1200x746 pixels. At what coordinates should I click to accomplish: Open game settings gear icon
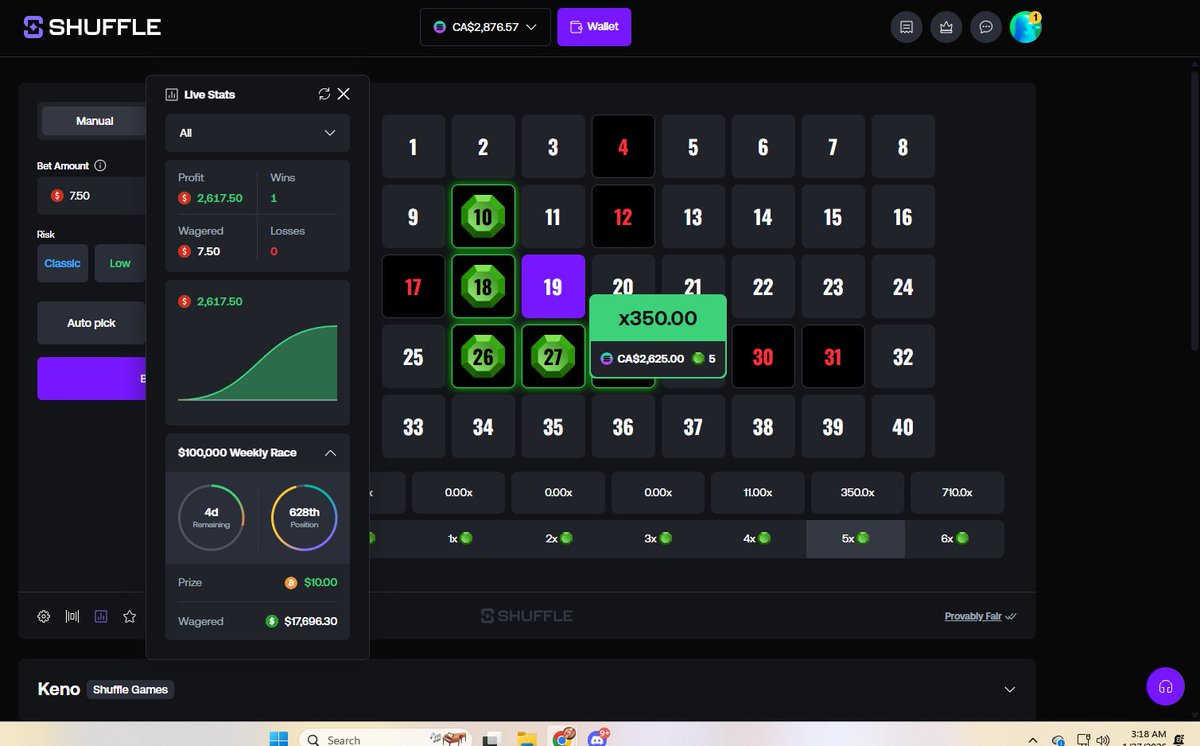pyautogui.click(x=44, y=617)
